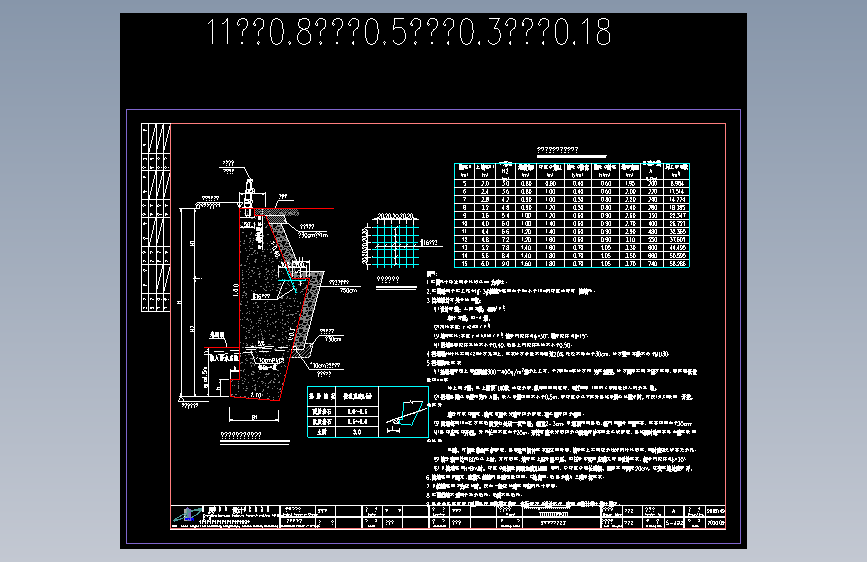The width and height of the screenshot is (867, 562).
Task: Click the "1.60" cell in row 15
Action: (x=526, y=264)
